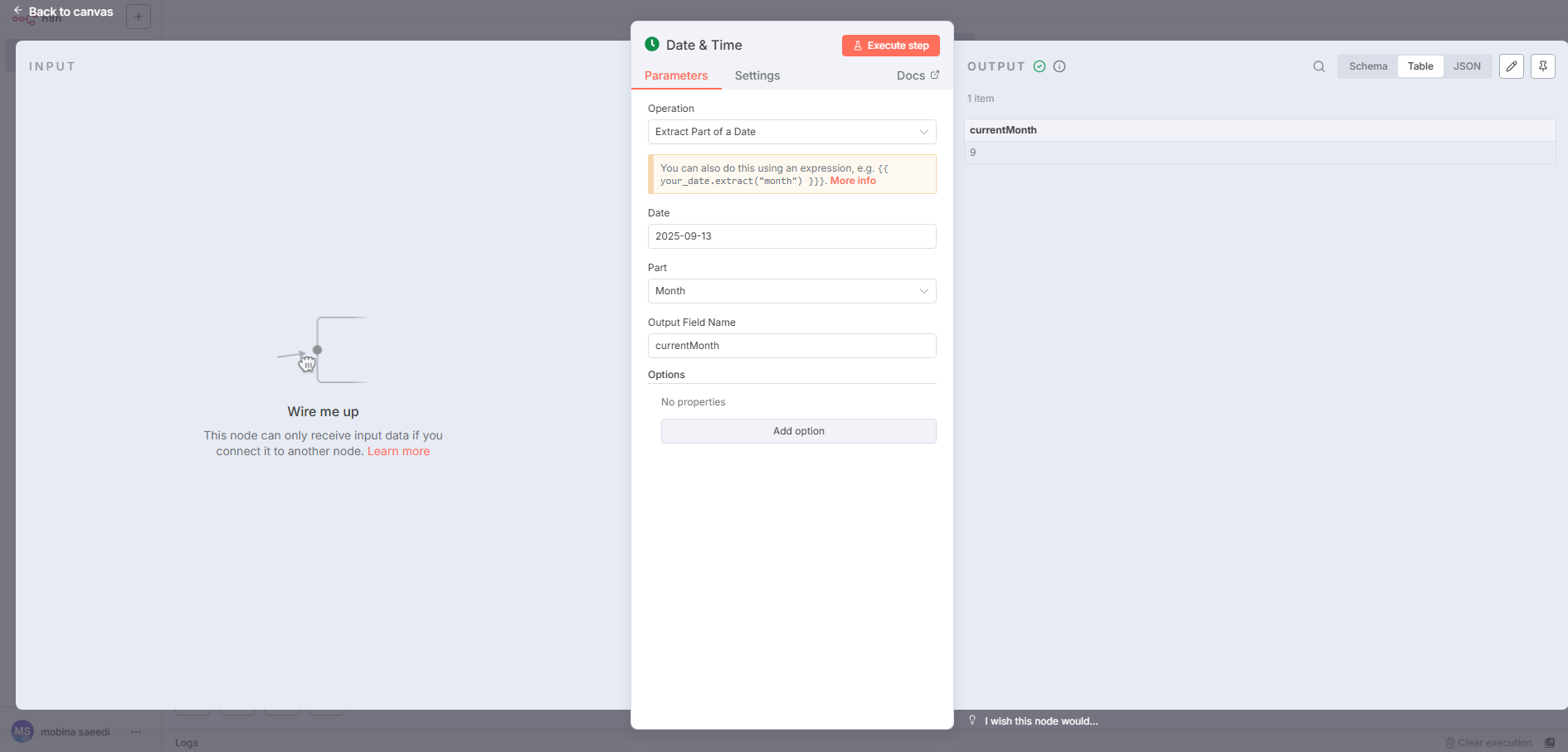Switch output view to JSON
Image resolution: width=1568 pixels, height=752 pixels.
[1466, 66]
